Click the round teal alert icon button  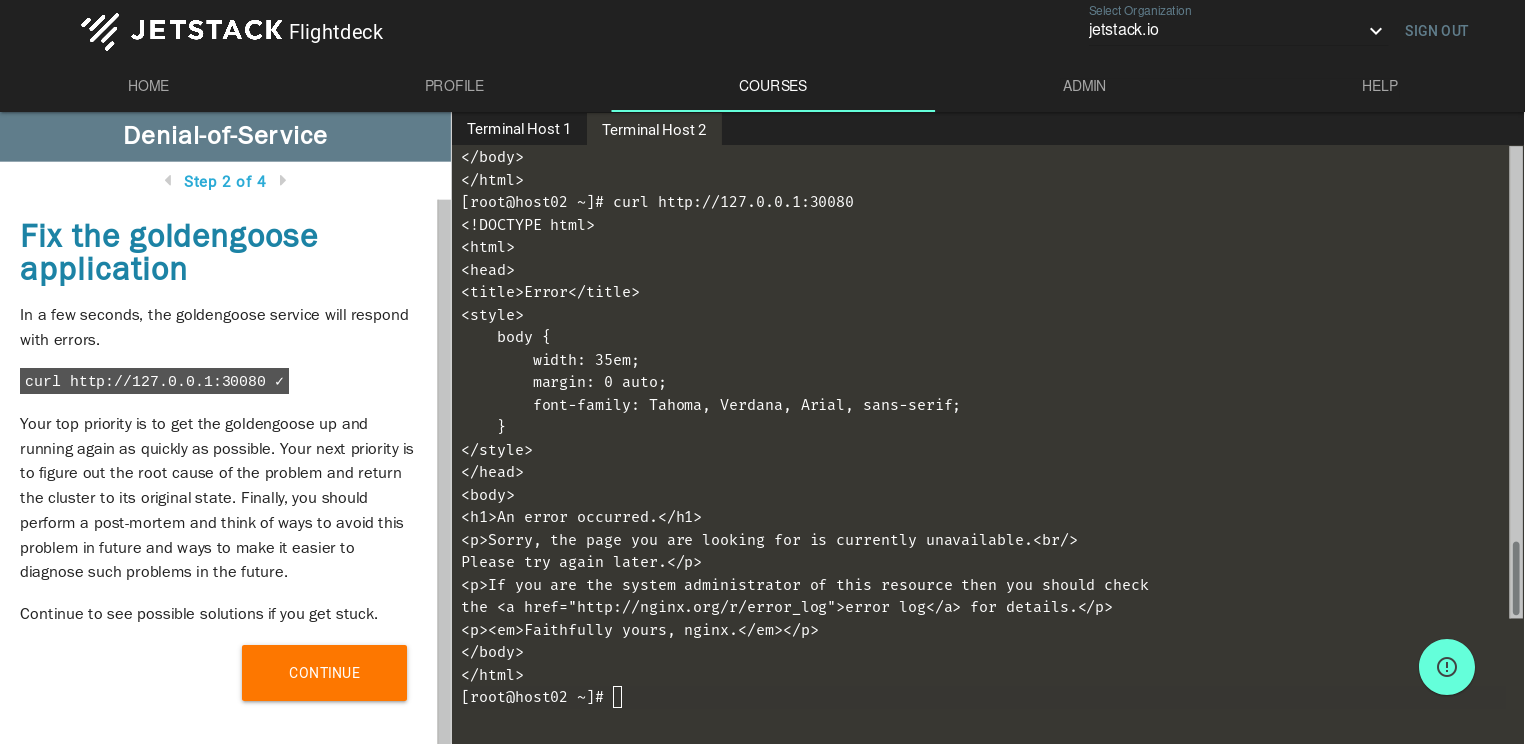pyautogui.click(x=1446, y=667)
